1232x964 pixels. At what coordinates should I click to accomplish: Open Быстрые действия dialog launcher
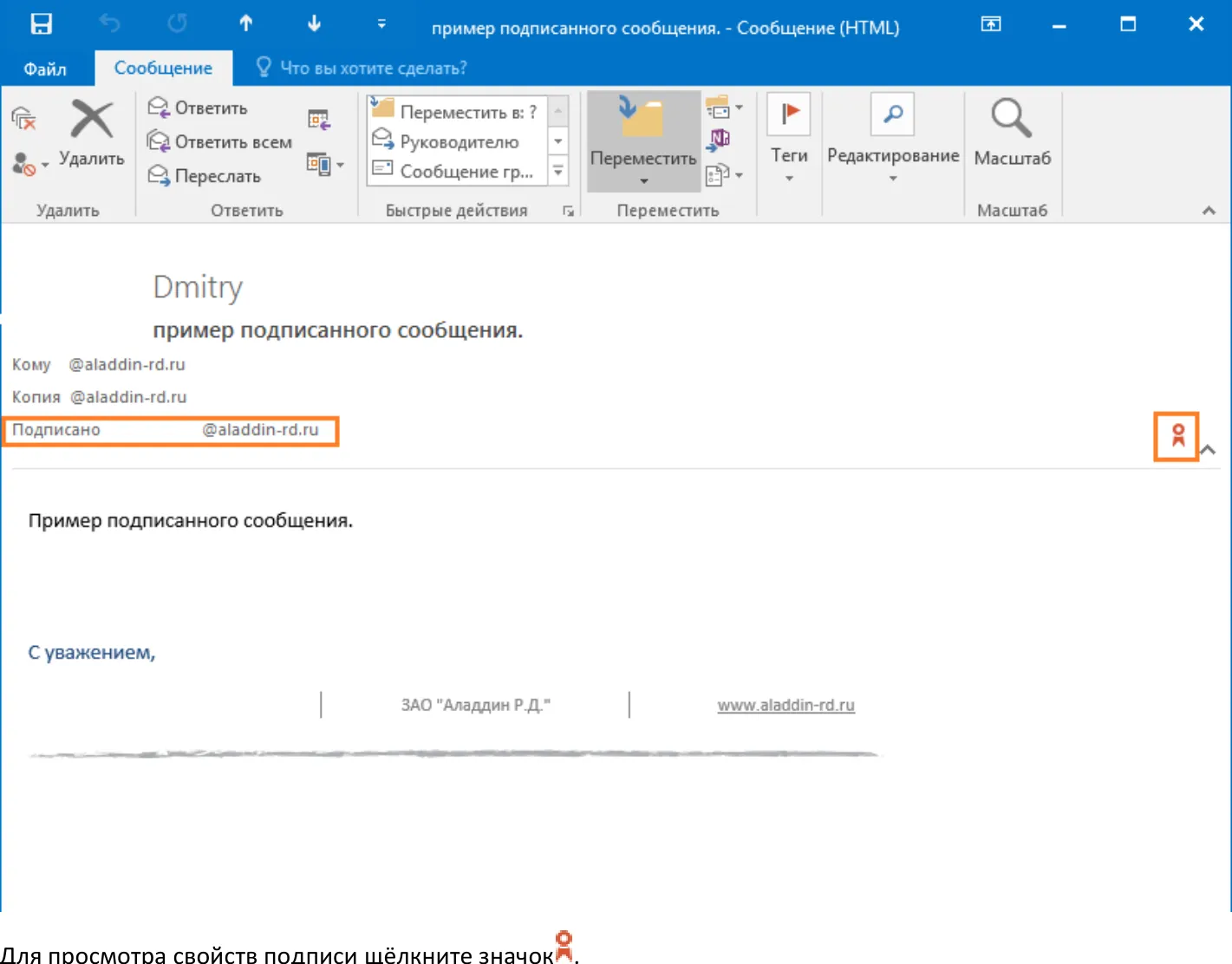(x=569, y=211)
